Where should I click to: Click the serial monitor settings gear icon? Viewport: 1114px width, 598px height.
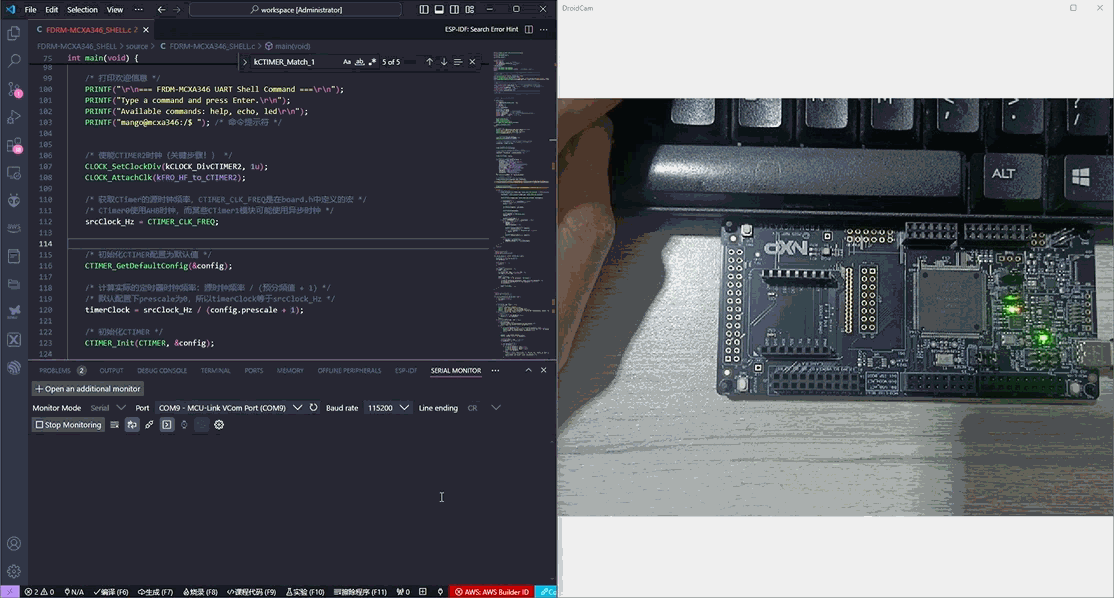pyautogui.click(x=219, y=425)
